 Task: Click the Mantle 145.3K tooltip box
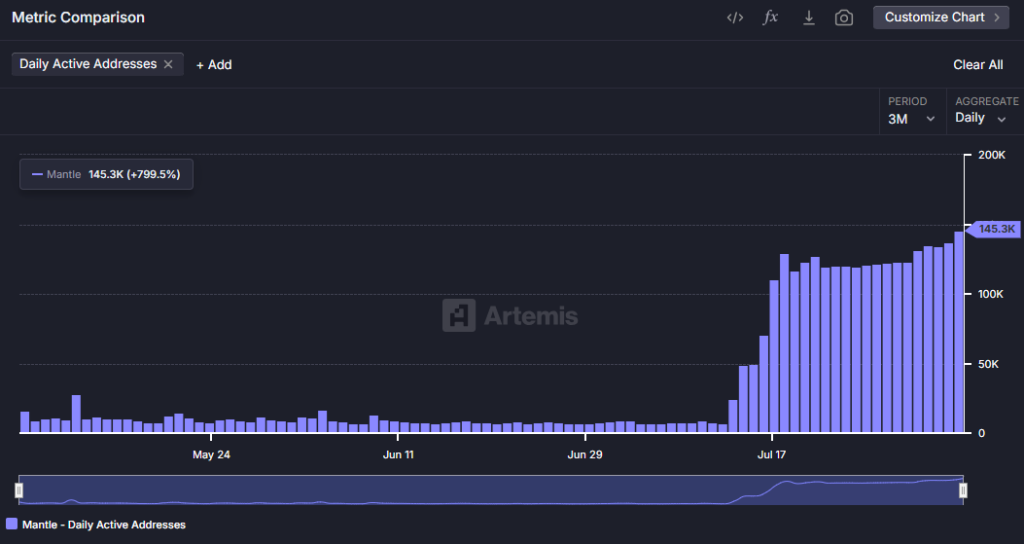point(106,174)
